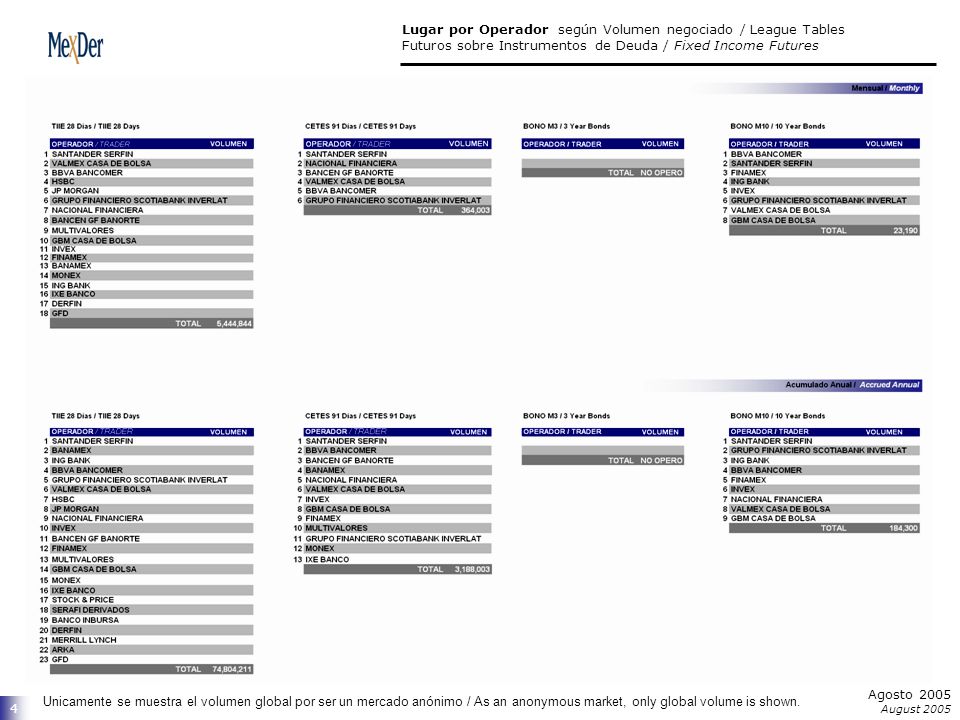The width and height of the screenshot is (960, 720).
Task: Click 'JP MORGAN' in annual TIIE 28 table
Action: pos(75,509)
